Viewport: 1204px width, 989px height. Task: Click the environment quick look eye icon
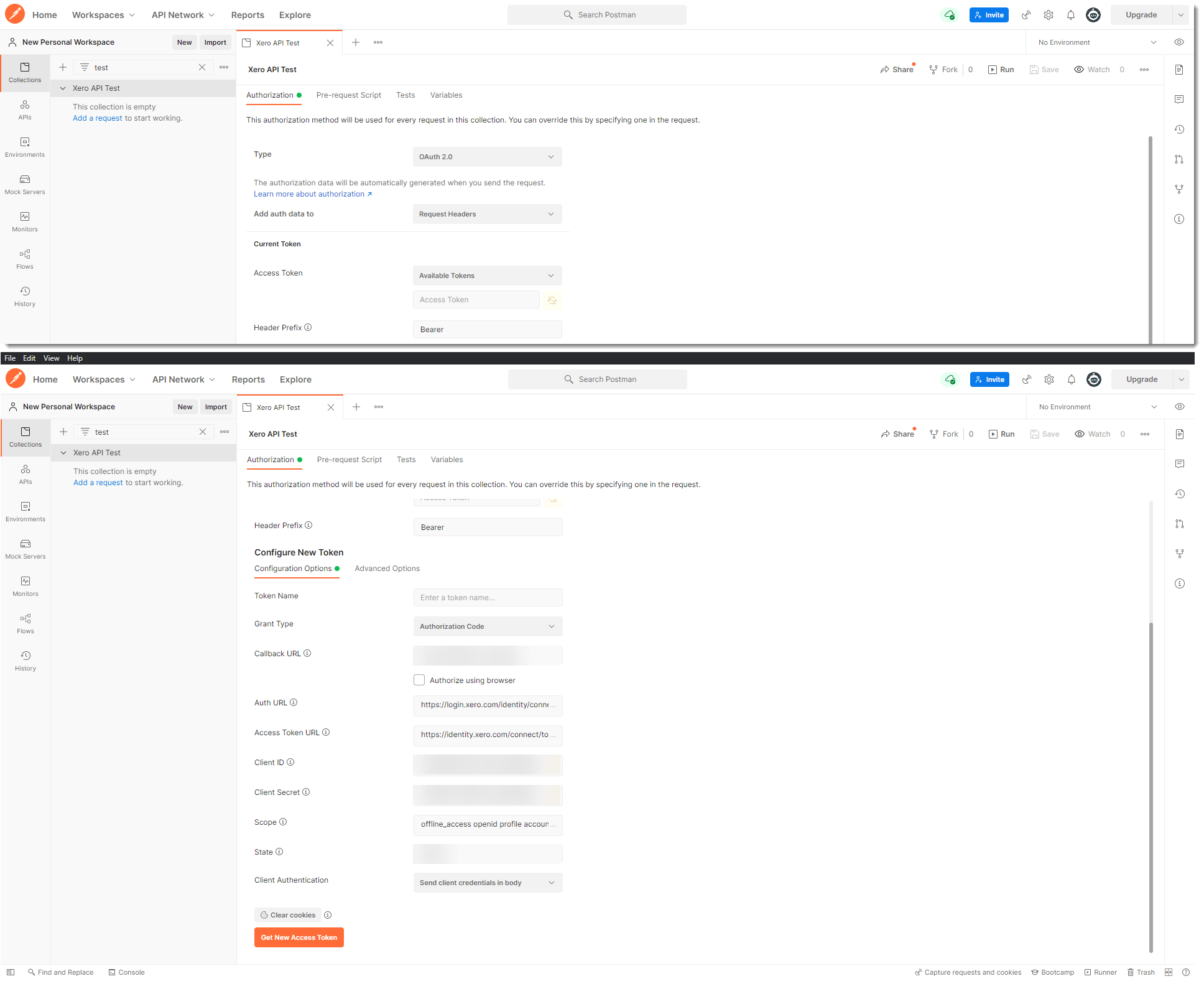pos(1180,407)
